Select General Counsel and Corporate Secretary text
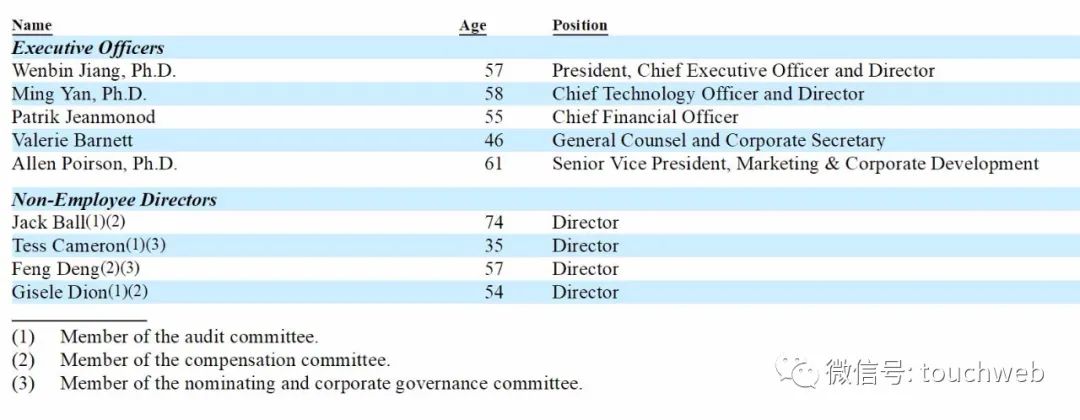The image size is (1080, 420). click(x=718, y=140)
